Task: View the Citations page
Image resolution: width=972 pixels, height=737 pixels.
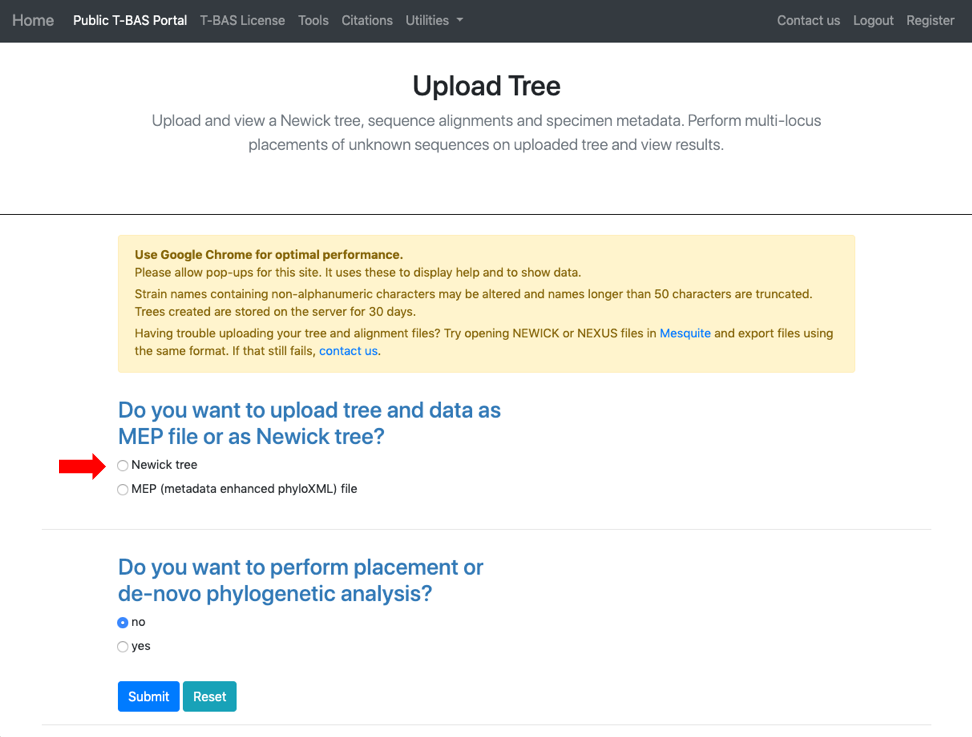Action: click(x=367, y=20)
